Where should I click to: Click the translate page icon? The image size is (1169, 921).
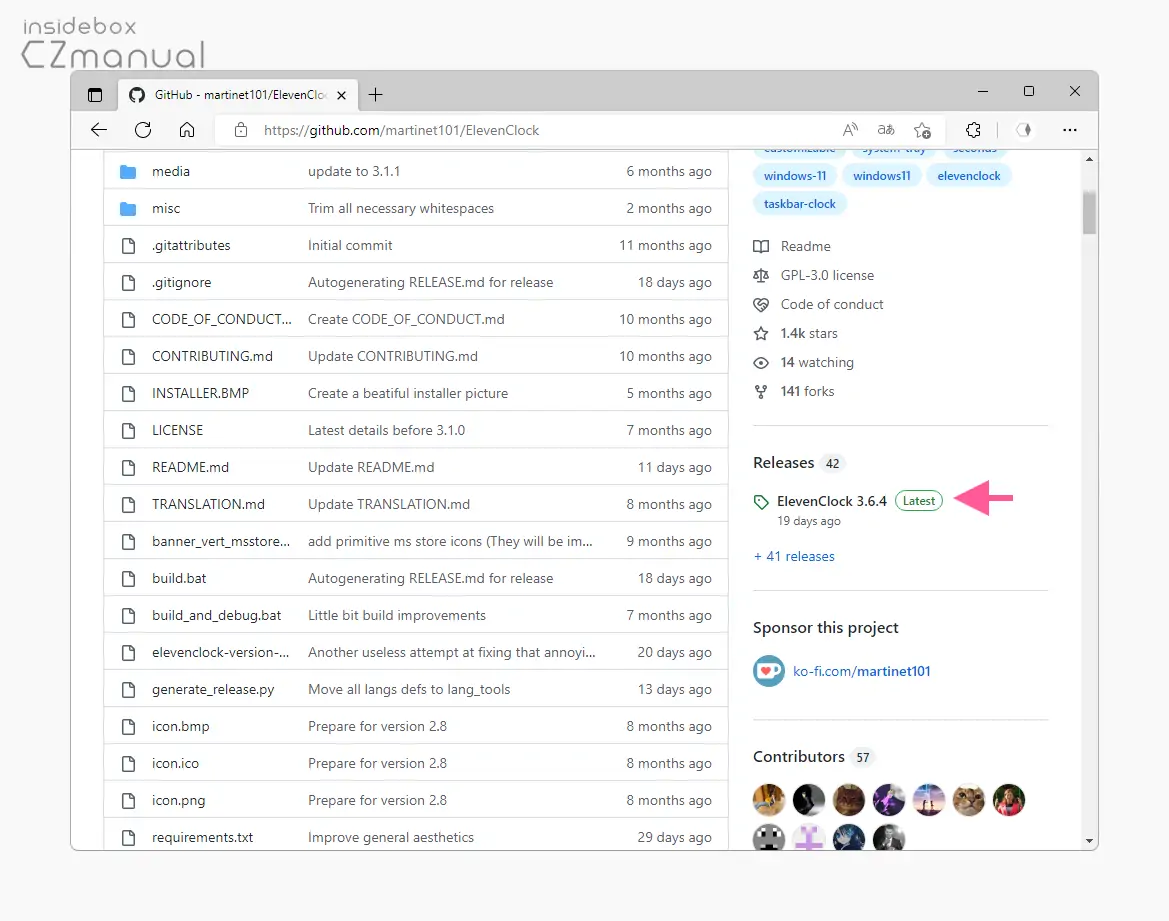886,130
